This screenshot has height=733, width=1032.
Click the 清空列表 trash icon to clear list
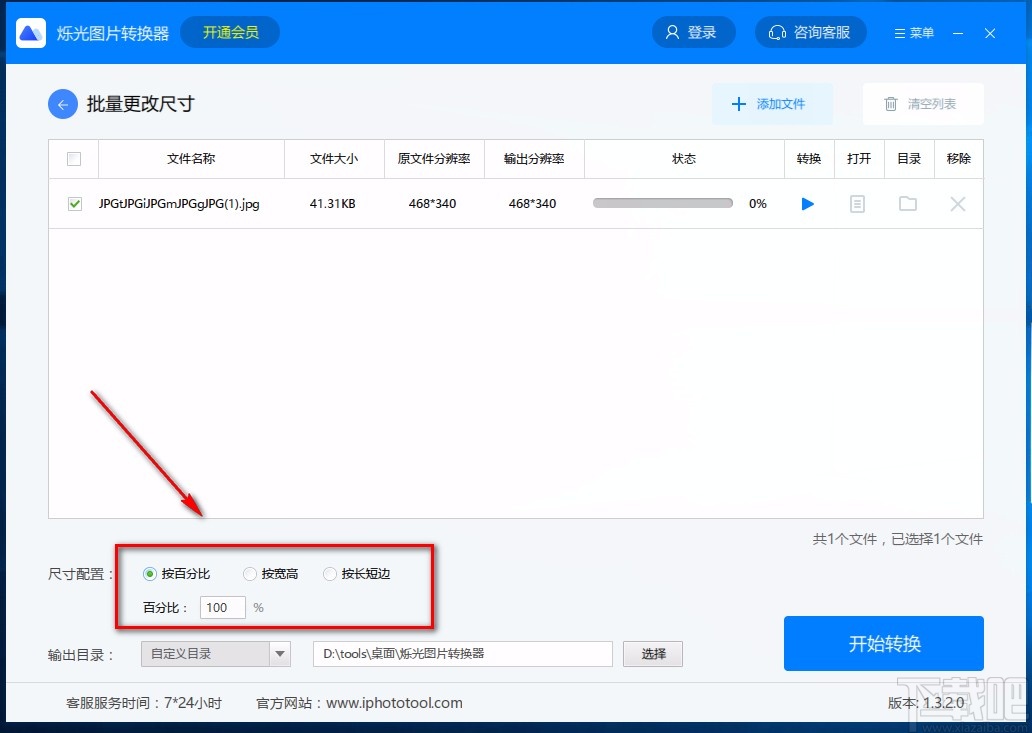coord(890,103)
